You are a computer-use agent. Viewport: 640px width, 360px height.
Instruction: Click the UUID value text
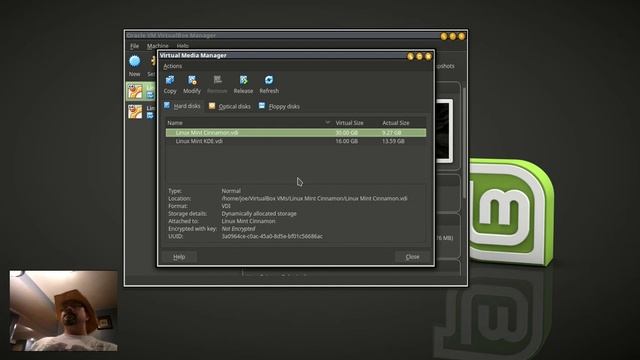272,236
